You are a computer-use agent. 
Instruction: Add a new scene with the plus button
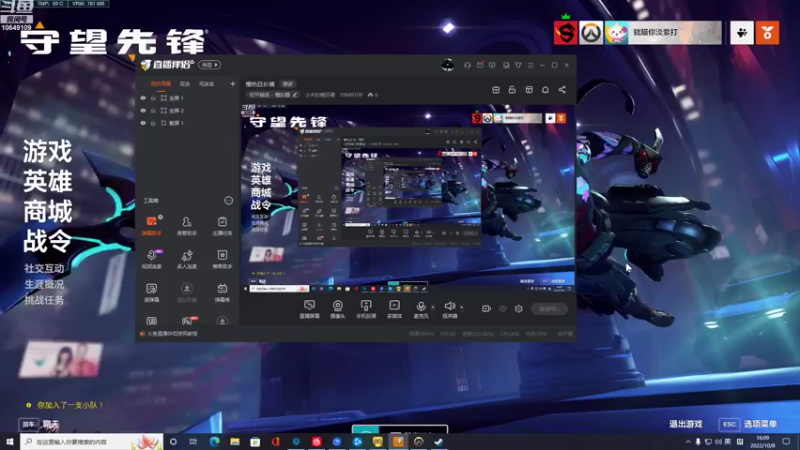pyautogui.click(x=233, y=84)
